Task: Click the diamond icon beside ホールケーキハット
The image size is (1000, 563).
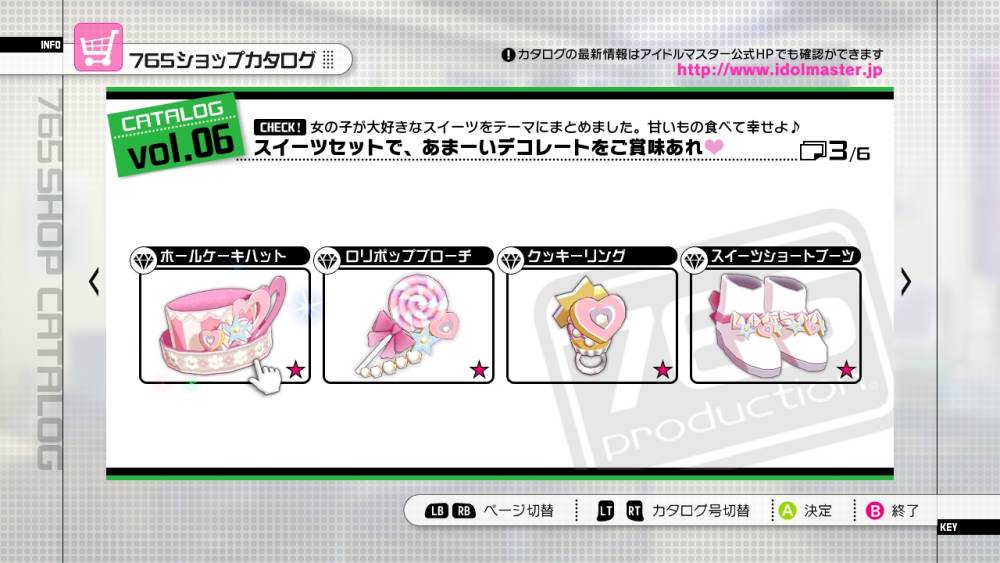Action: (143, 261)
